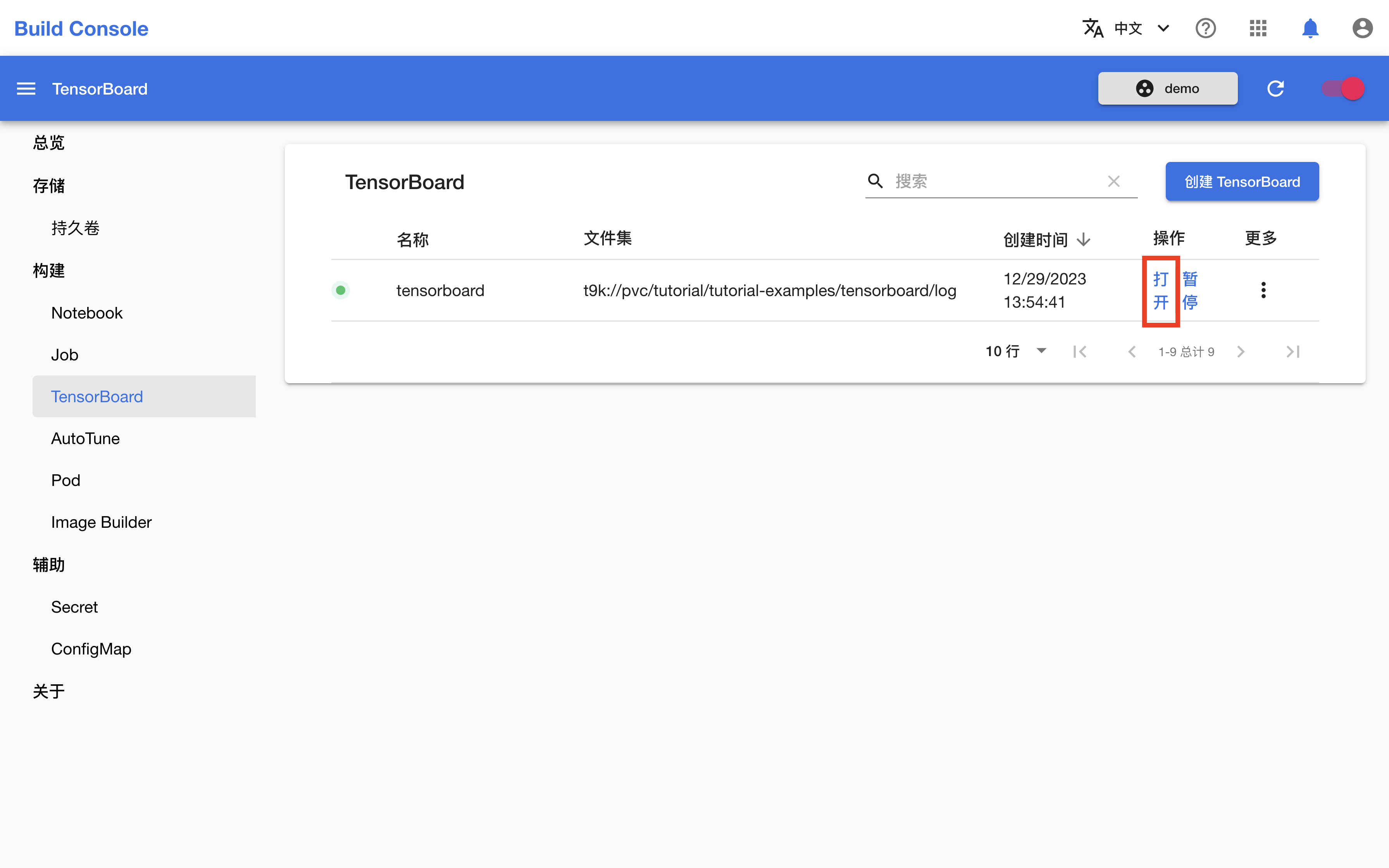Click the Build Console logo link
This screenshot has width=1389, height=868.
[81, 28]
